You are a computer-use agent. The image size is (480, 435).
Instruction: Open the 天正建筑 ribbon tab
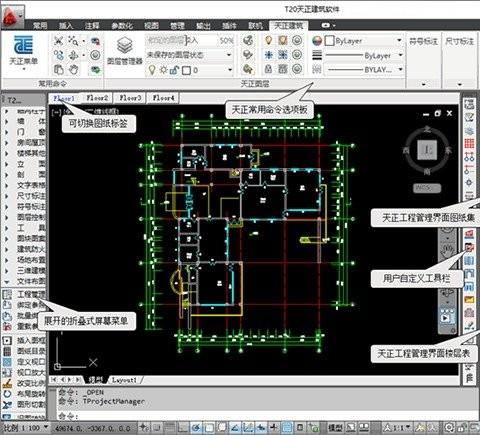coord(289,25)
